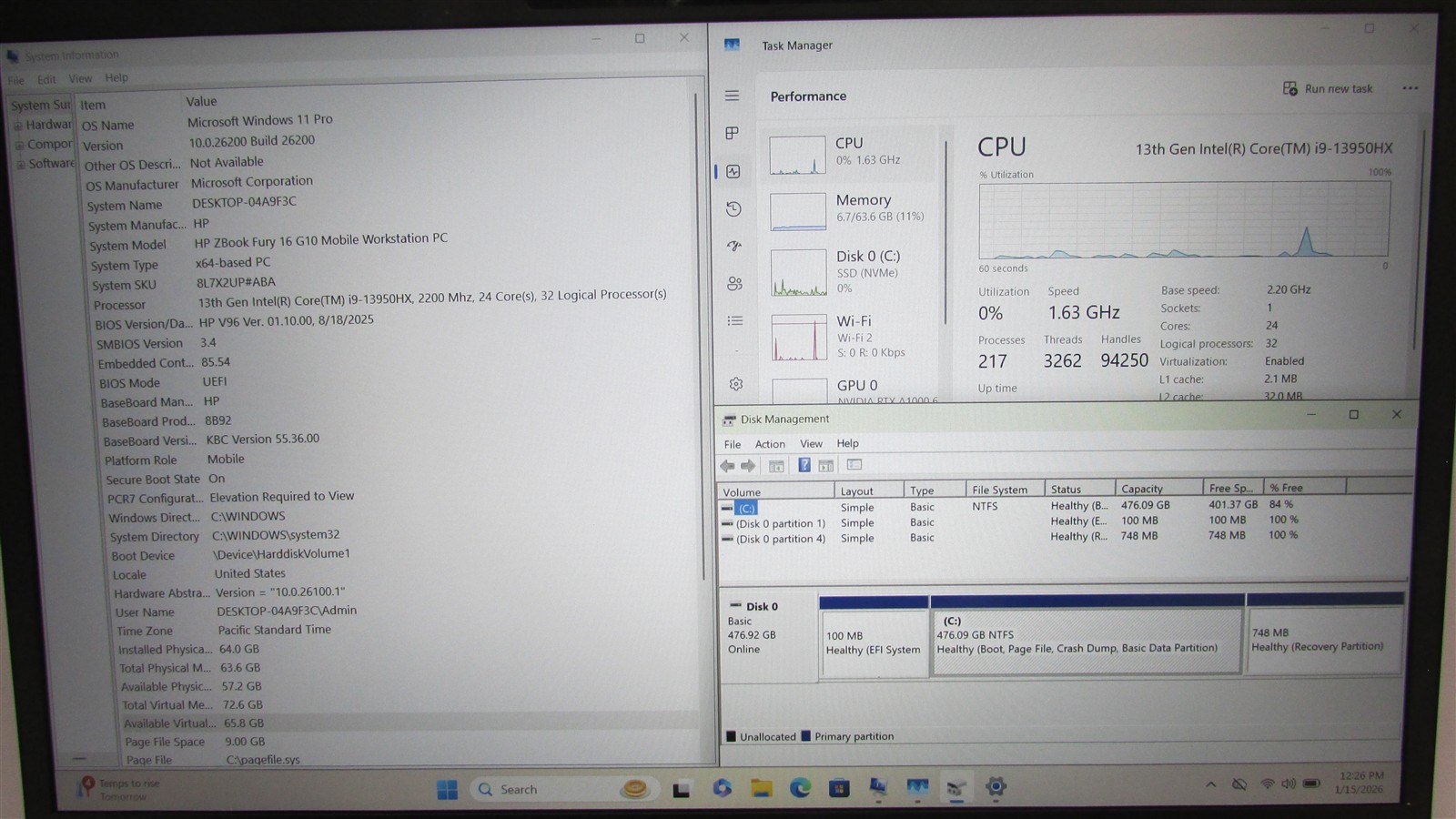Screen dimensions: 1456x819
Task: Open Edit menu in System Information
Action: 46,79
